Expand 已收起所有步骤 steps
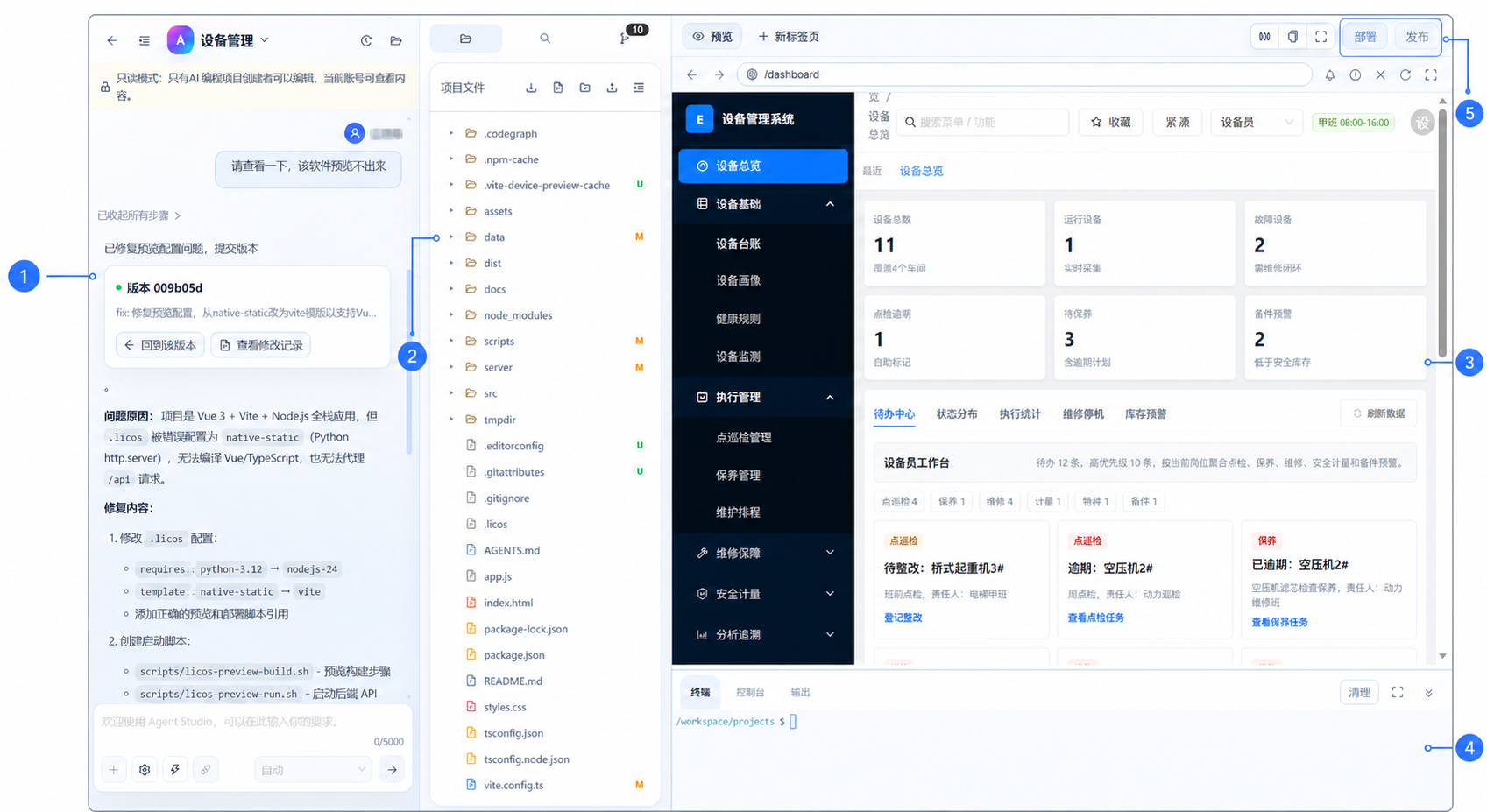1487x812 pixels. pyautogui.click(x=138, y=215)
